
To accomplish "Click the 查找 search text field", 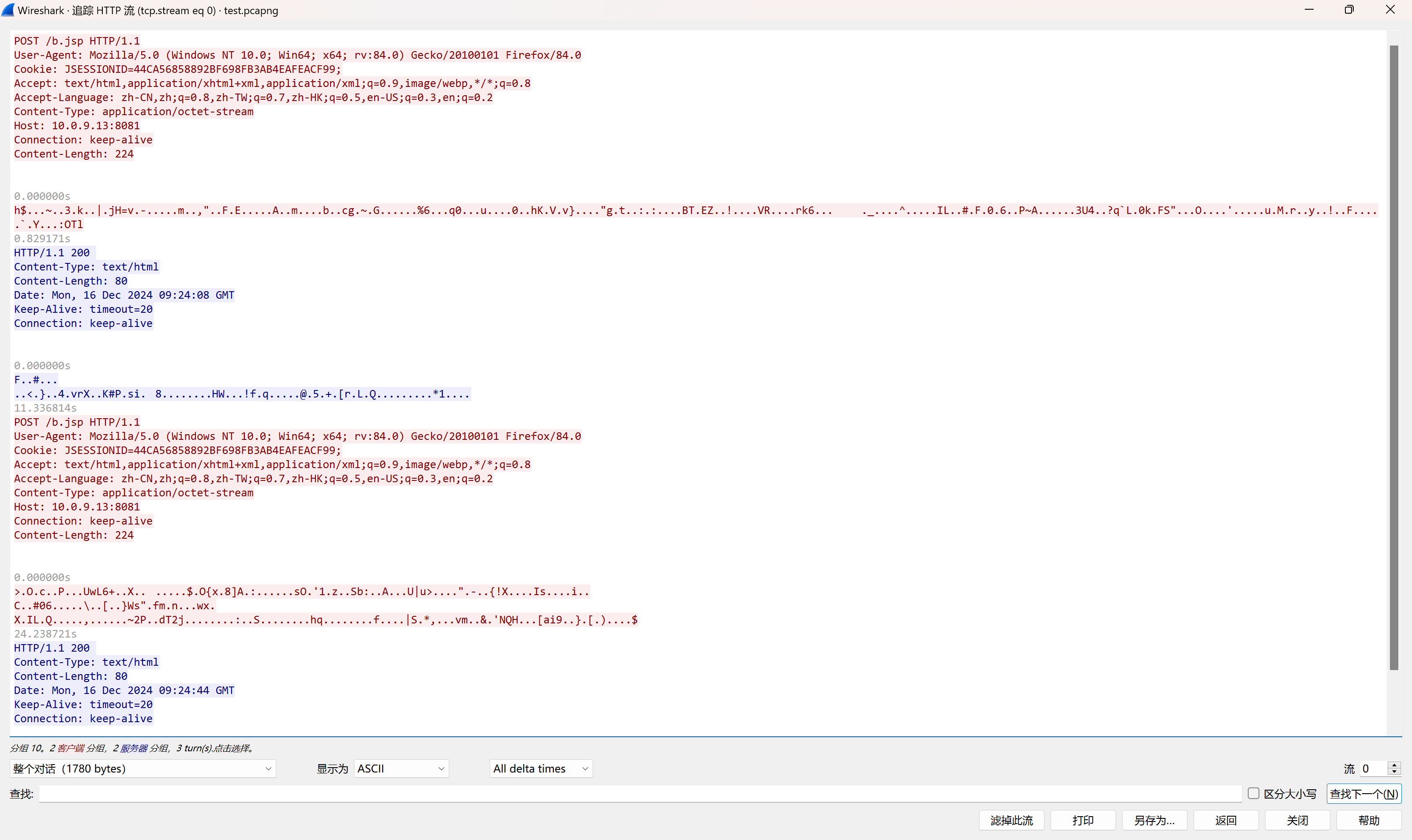I will click(x=640, y=794).
